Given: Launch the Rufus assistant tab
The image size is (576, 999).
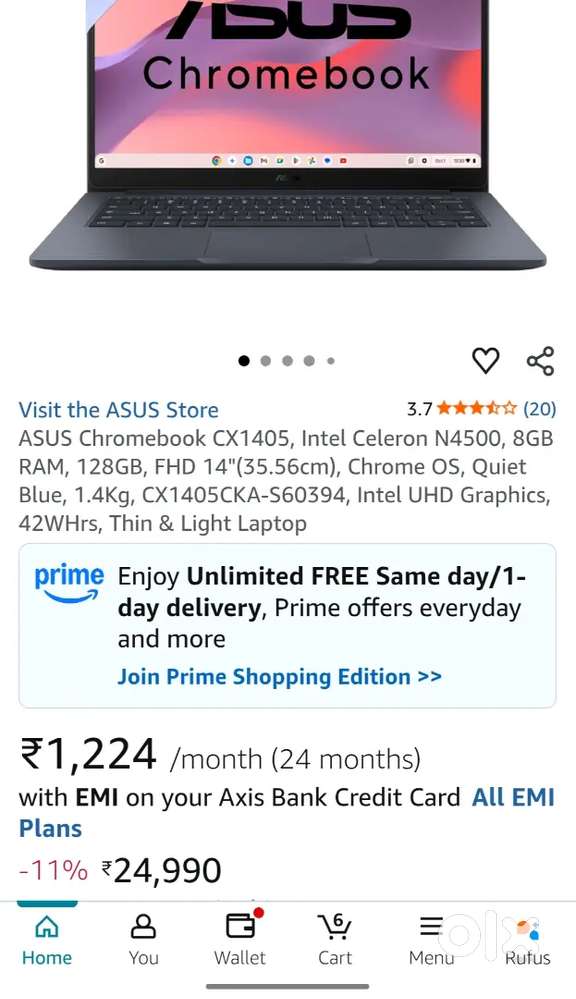Looking at the screenshot, I should click(x=528, y=940).
